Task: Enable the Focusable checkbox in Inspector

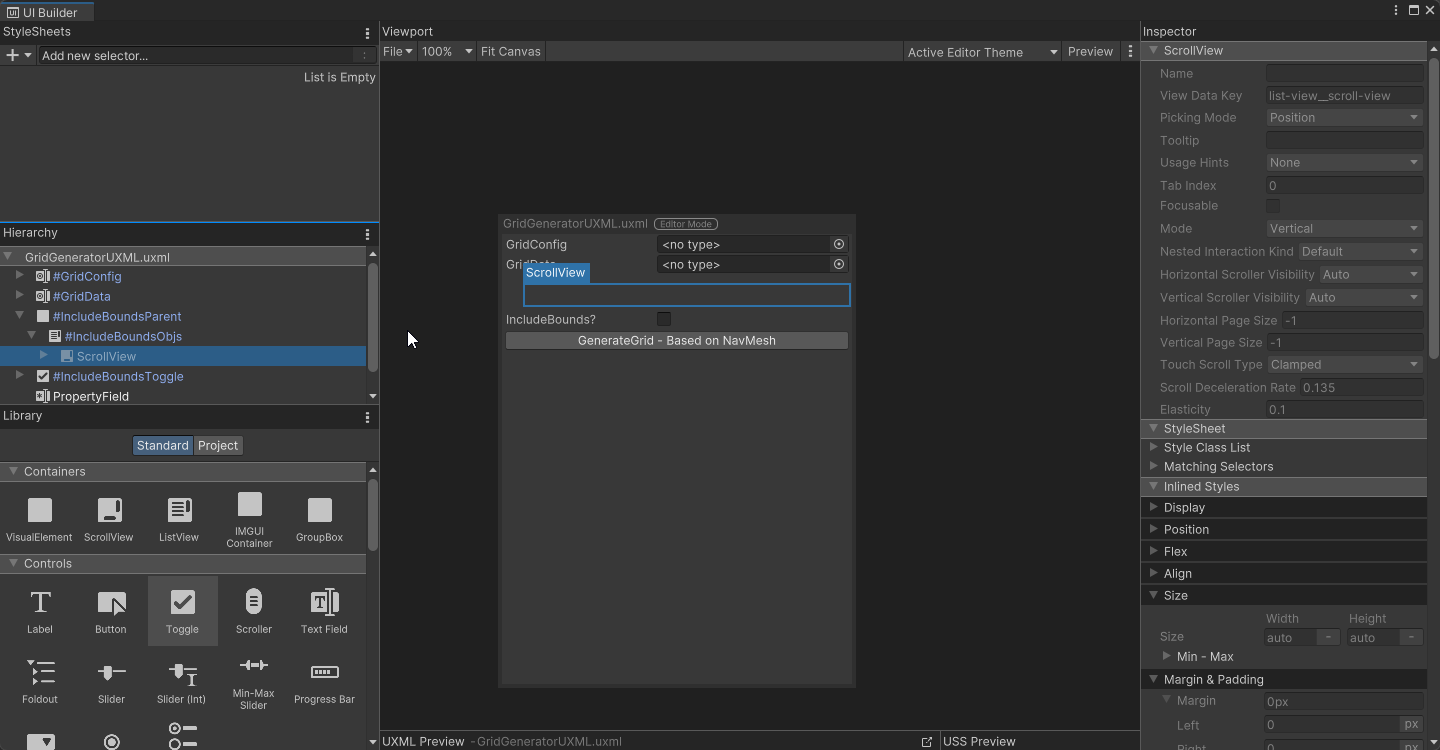Action: click(1271, 205)
